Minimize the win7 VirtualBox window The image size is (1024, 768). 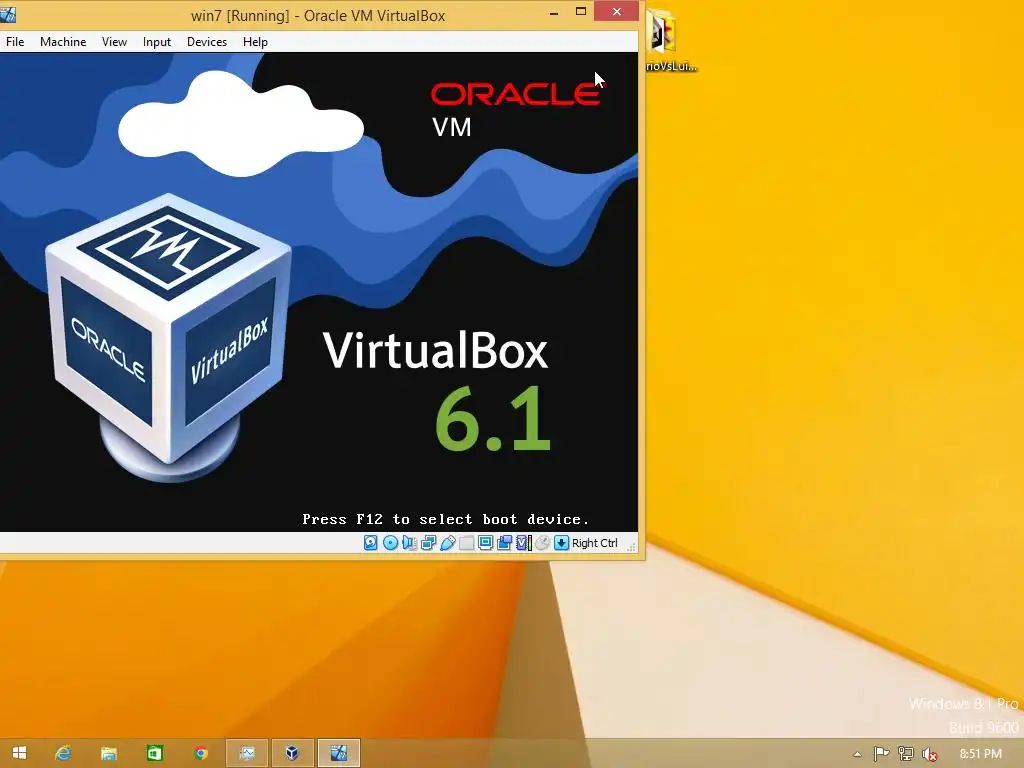(554, 12)
